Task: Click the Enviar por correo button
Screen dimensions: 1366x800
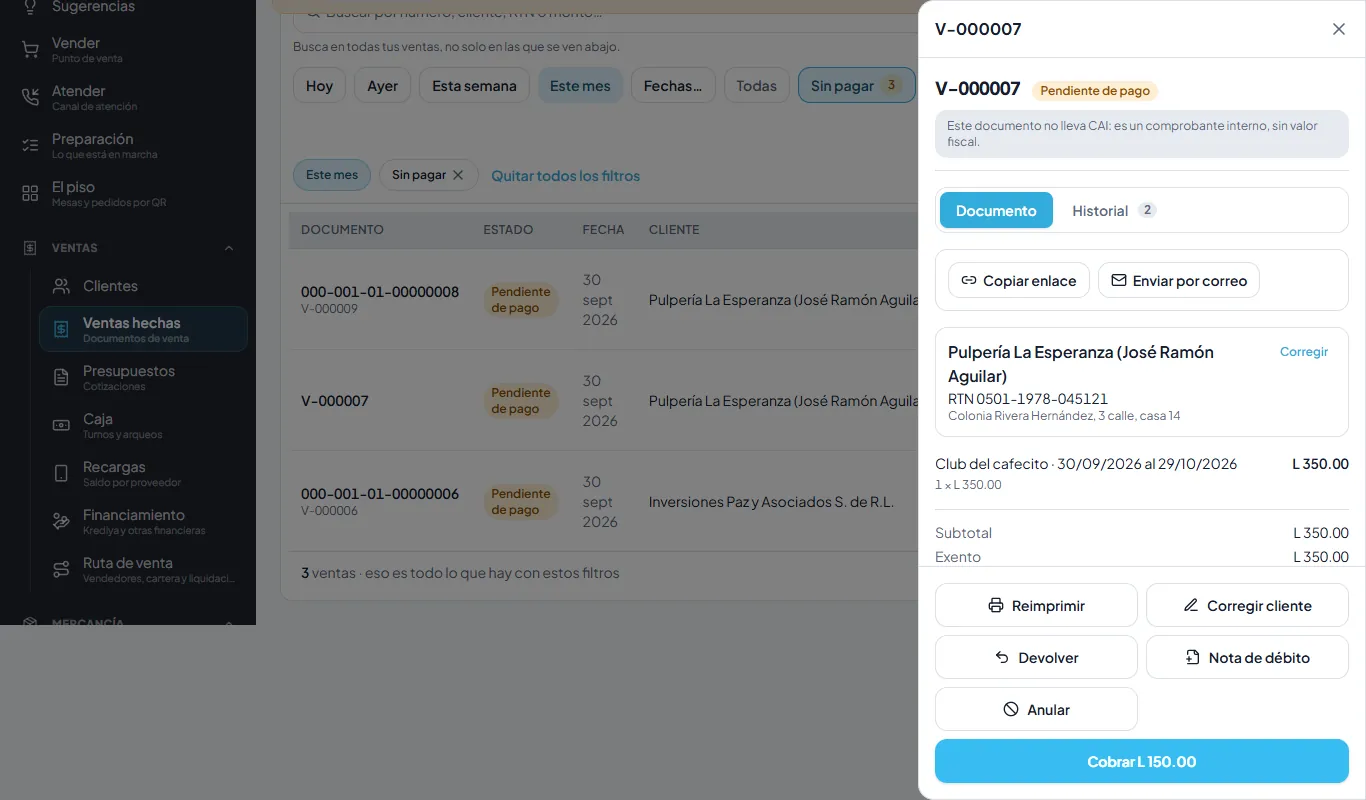Action: pyautogui.click(x=1179, y=281)
